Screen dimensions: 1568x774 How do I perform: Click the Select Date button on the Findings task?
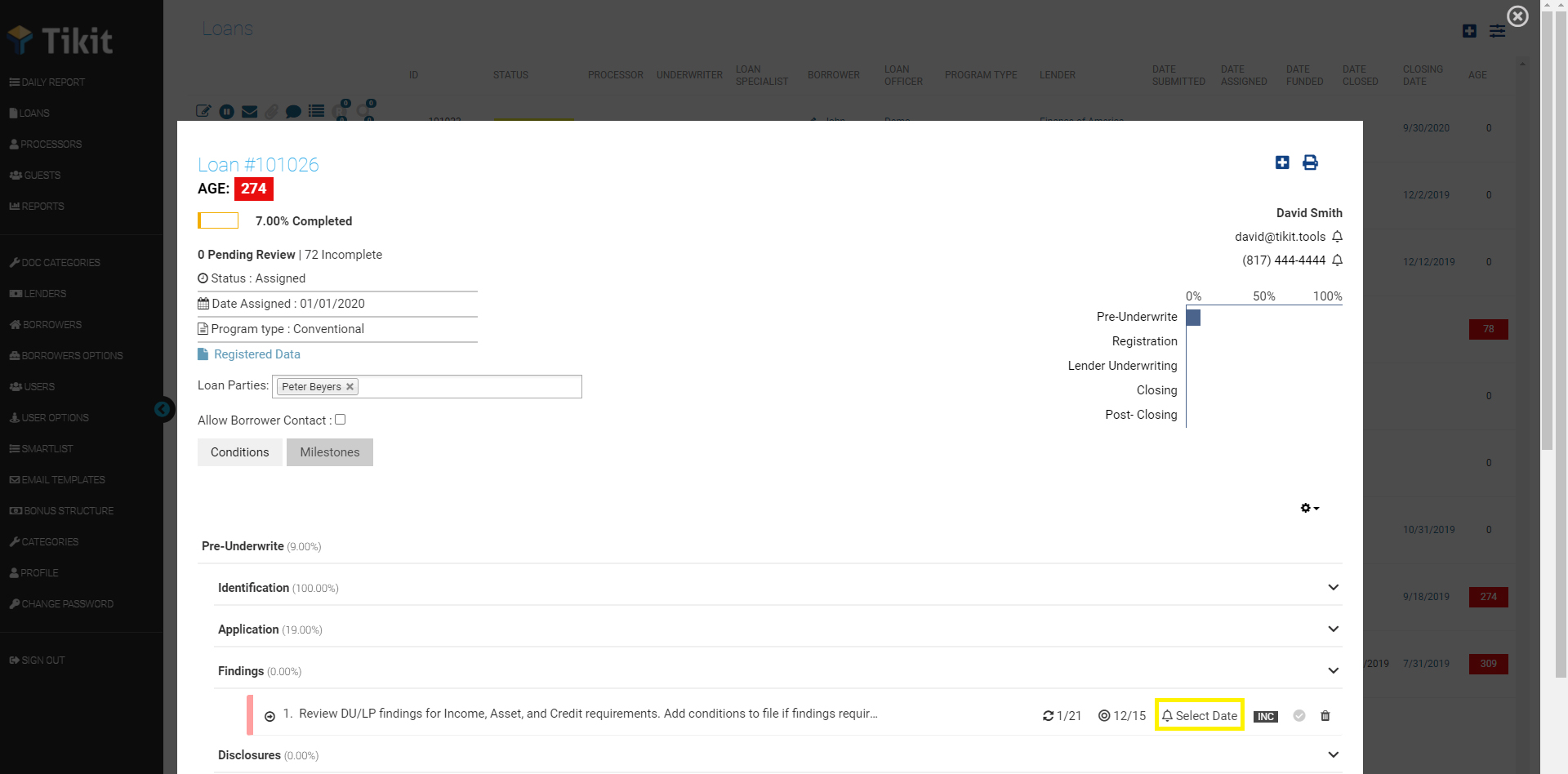1199,715
